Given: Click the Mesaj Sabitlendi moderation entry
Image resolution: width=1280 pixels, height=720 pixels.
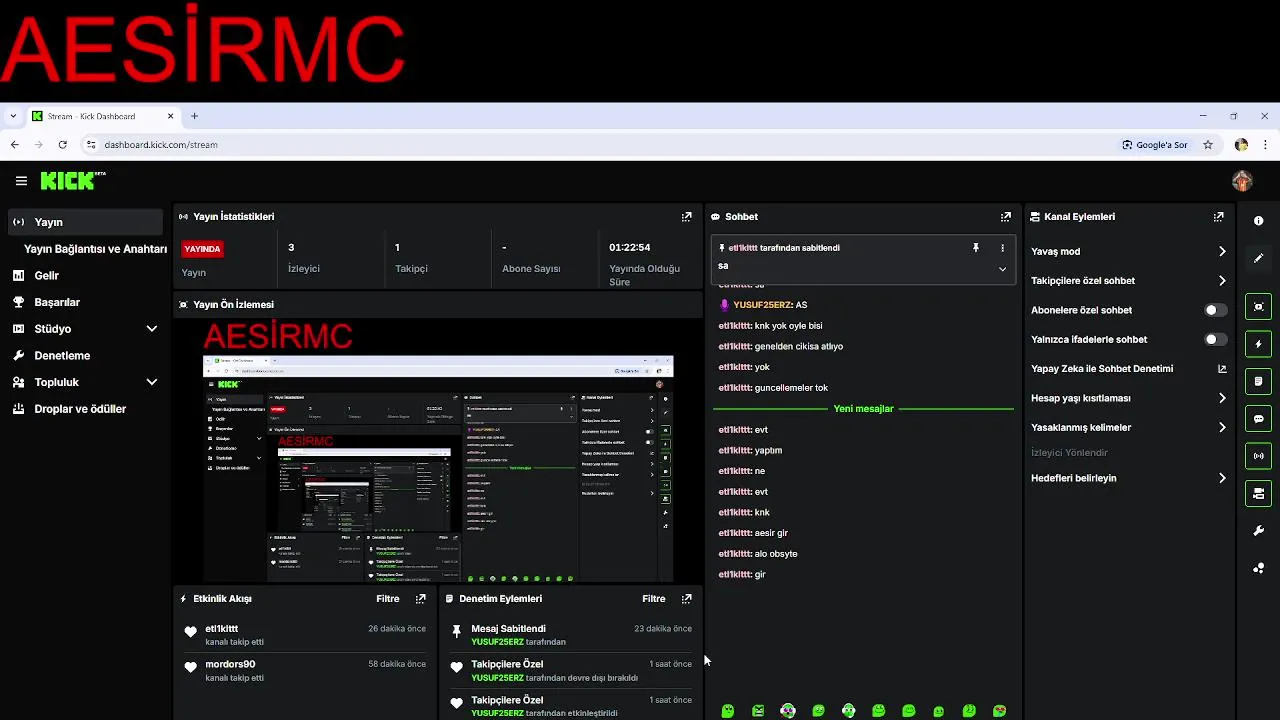Looking at the screenshot, I should click(x=570, y=635).
